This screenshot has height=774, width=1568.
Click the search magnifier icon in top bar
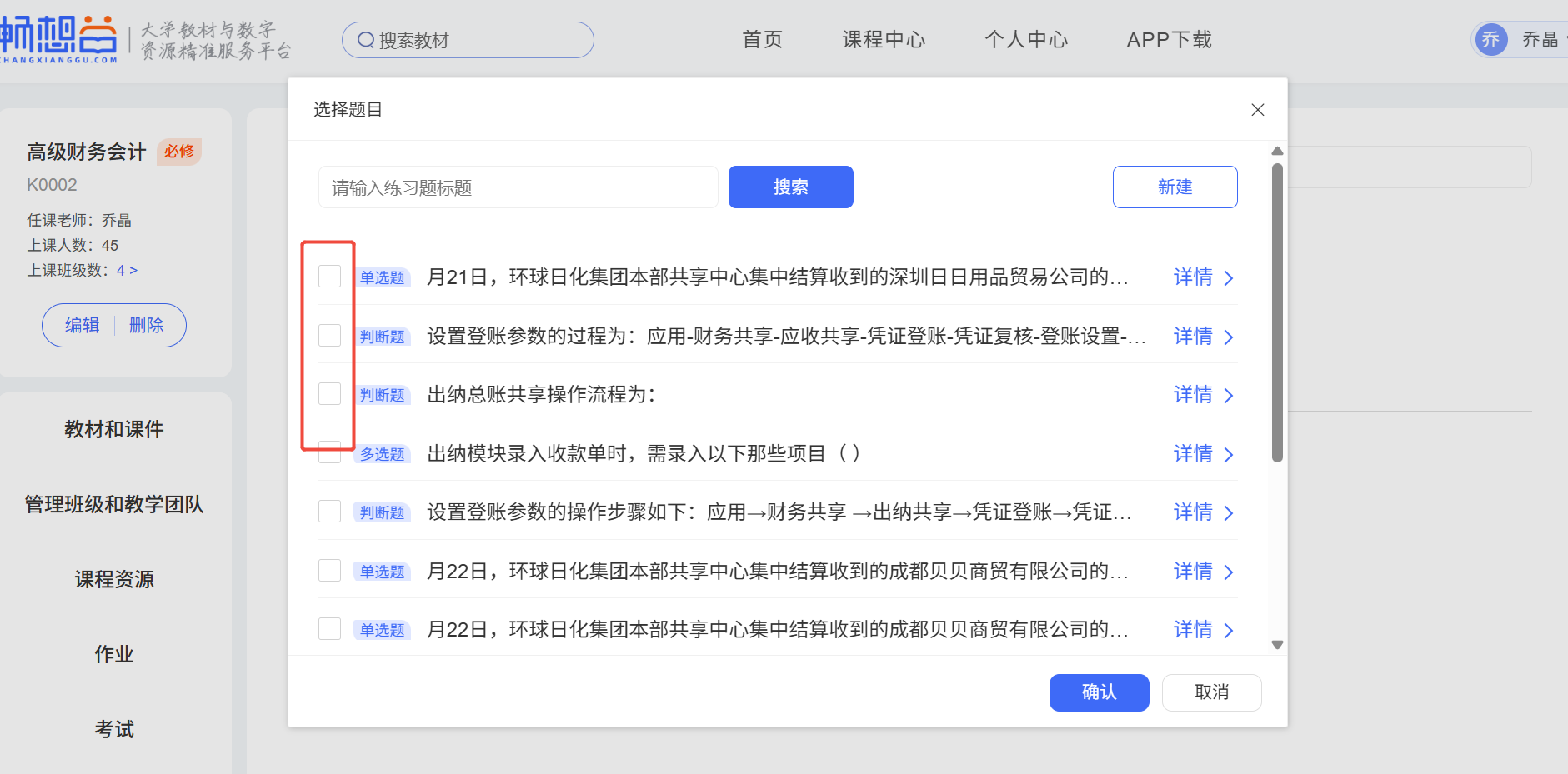click(365, 40)
